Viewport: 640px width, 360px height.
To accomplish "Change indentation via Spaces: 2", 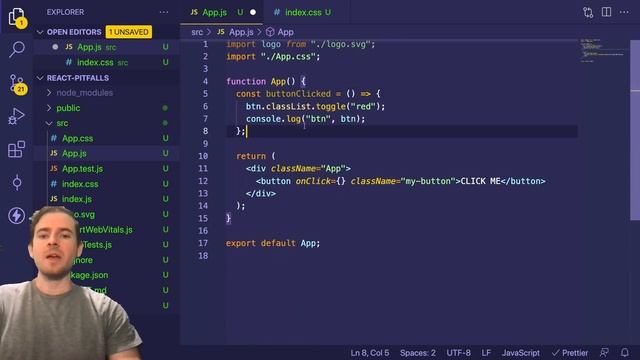I will pyautogui.click(x=418, y=353).
